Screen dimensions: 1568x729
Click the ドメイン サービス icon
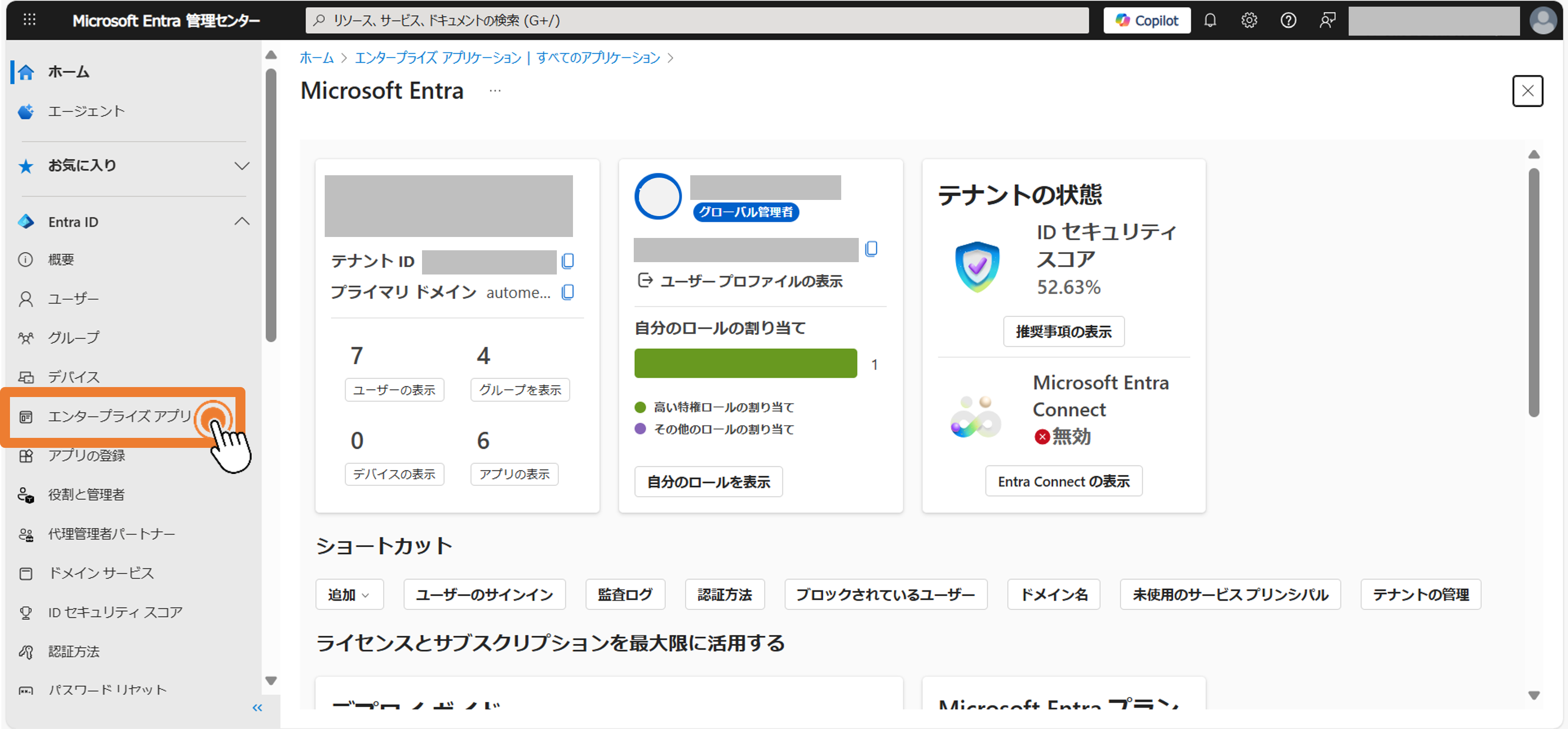pos(26,574)
